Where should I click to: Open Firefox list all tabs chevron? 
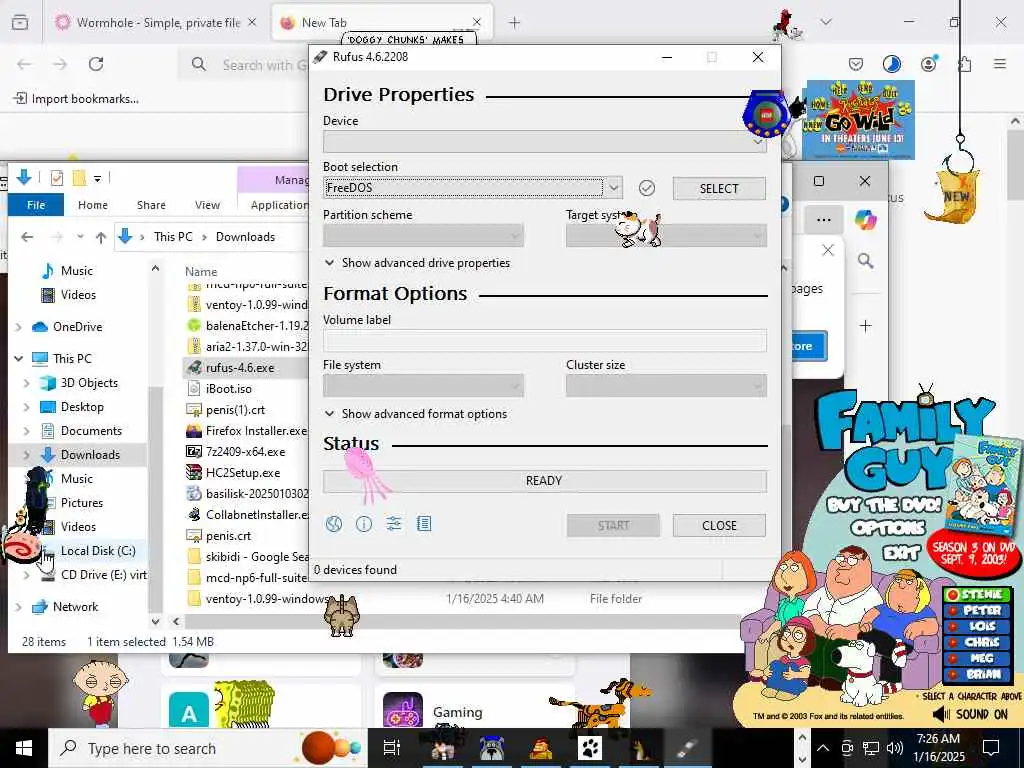(x=826, y=22)
